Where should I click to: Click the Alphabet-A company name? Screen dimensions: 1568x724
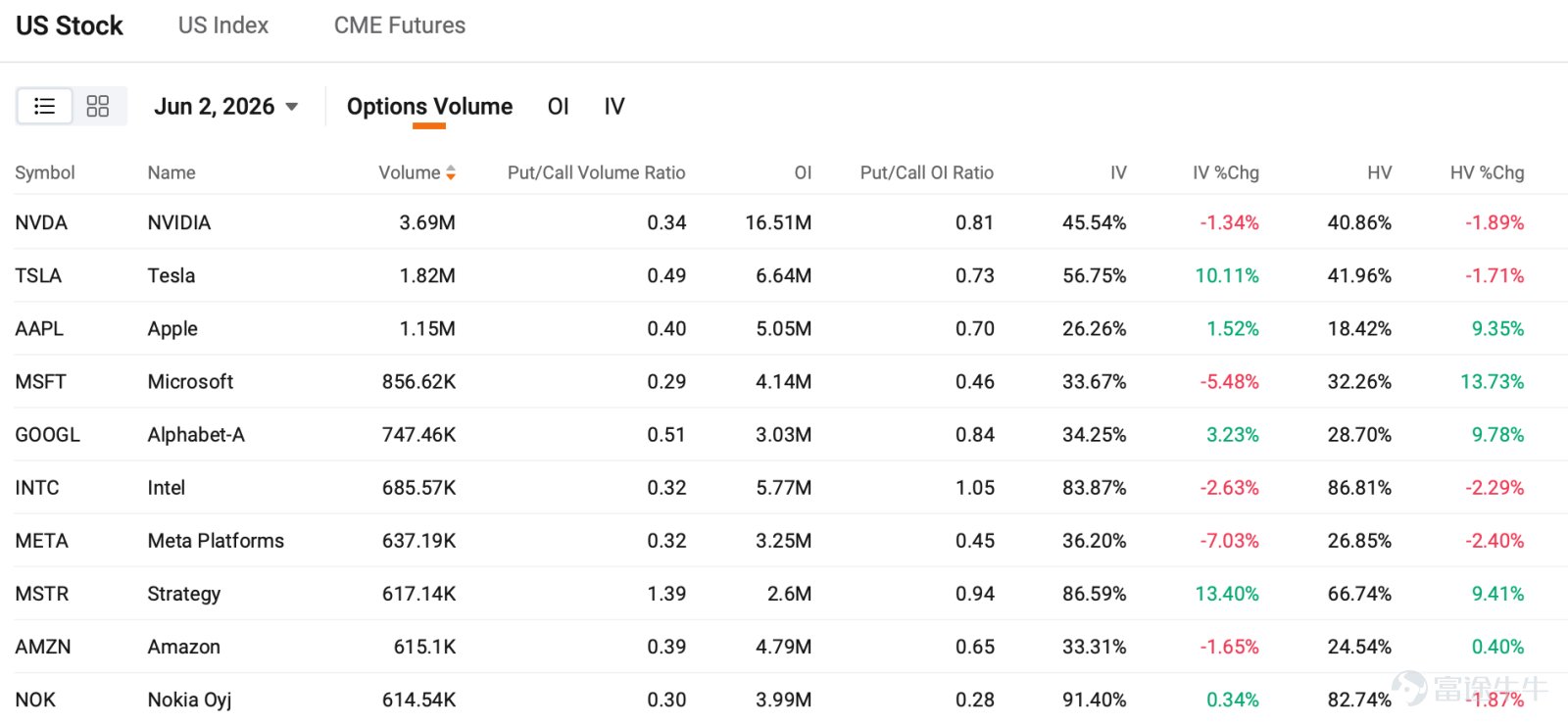(196, 434)
